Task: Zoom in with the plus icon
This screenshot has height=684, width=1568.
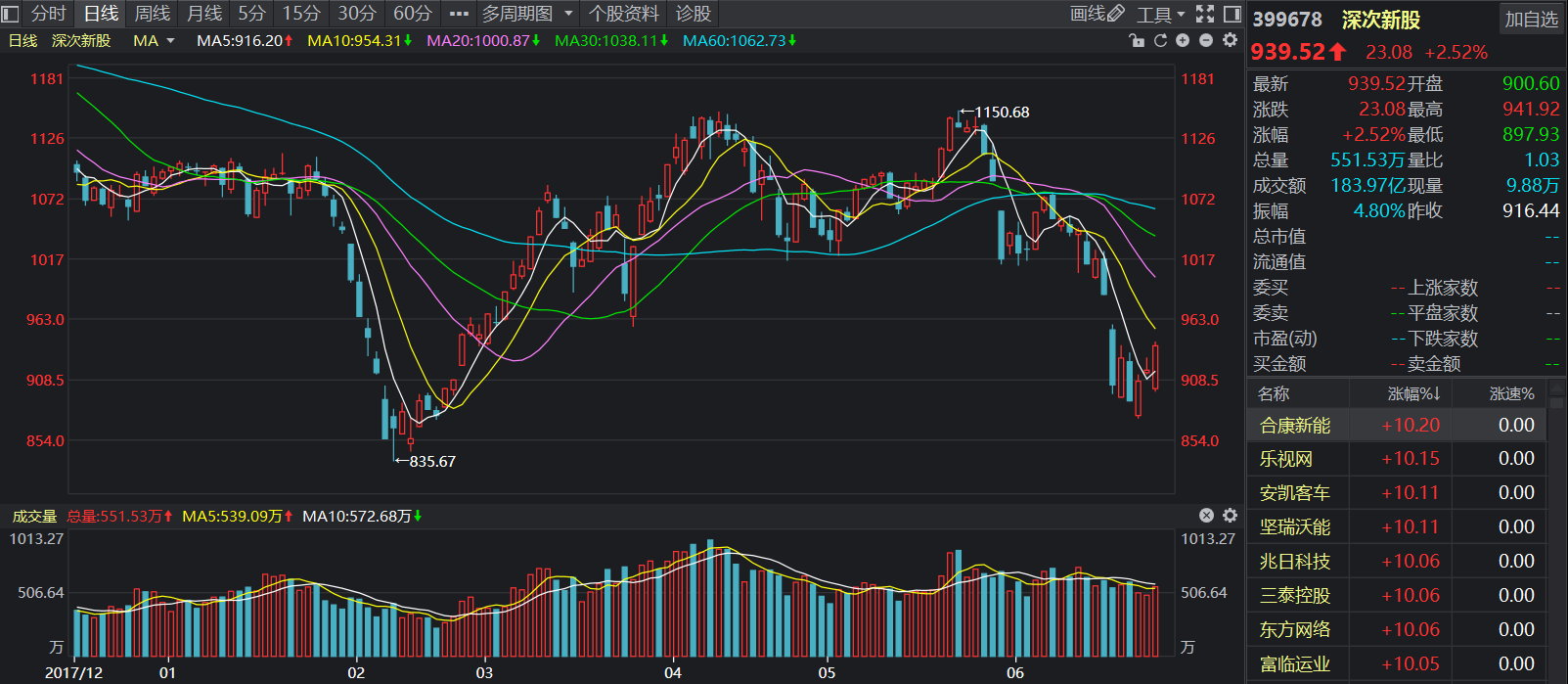Action: [x=1183, y=40]
